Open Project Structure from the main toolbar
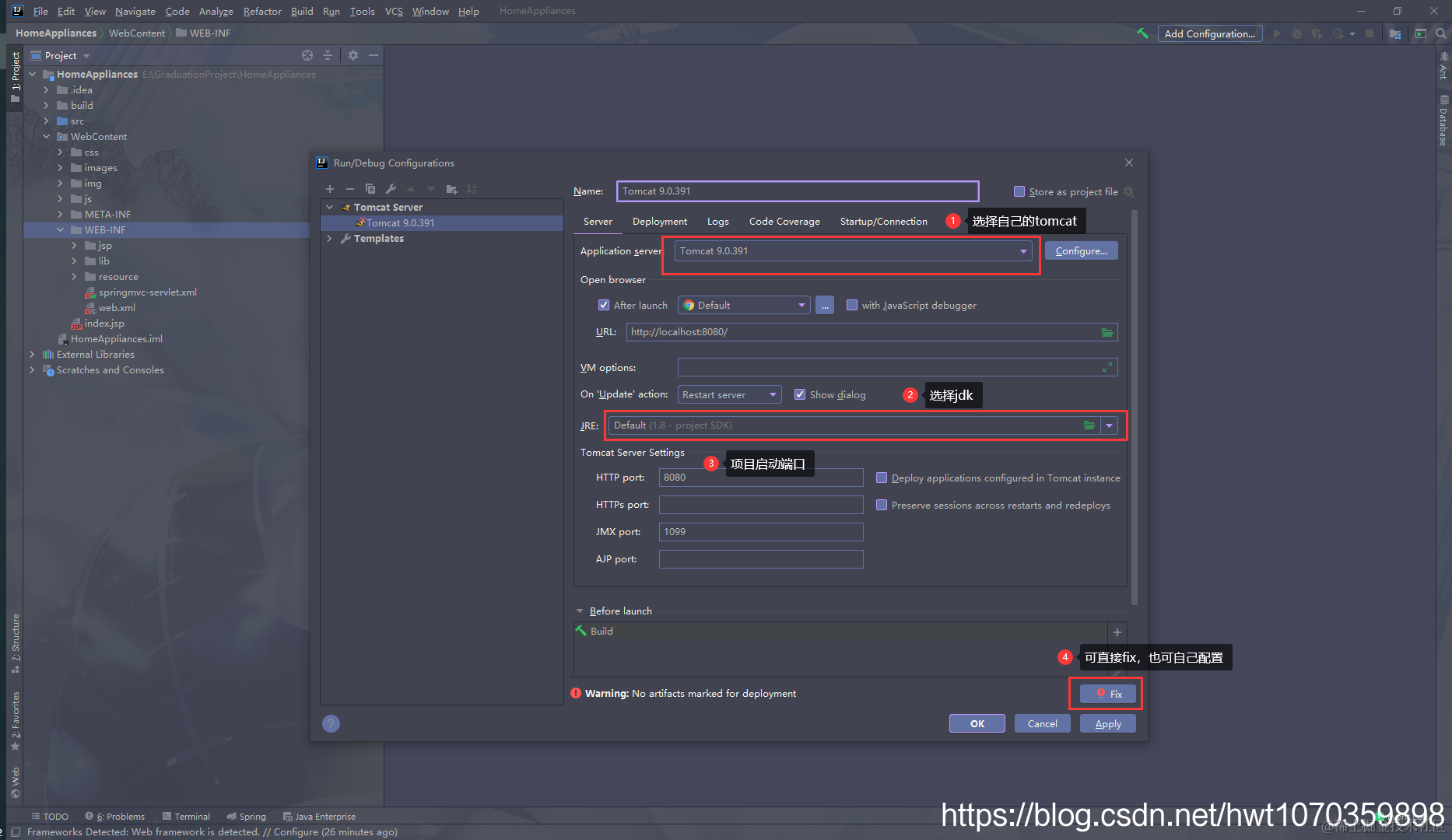The width and height of the screenshot is (1452, 840). coord(1395,33)
